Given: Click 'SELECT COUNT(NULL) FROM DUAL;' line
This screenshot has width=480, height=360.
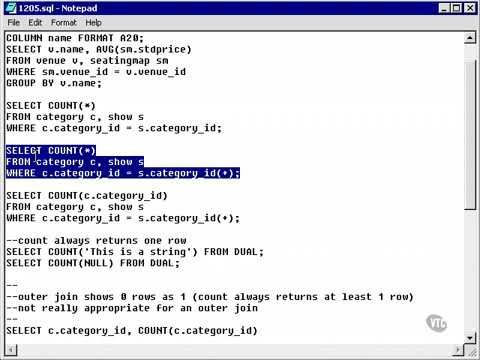Looking at the screenshot, I should click(x=93, y=263).
